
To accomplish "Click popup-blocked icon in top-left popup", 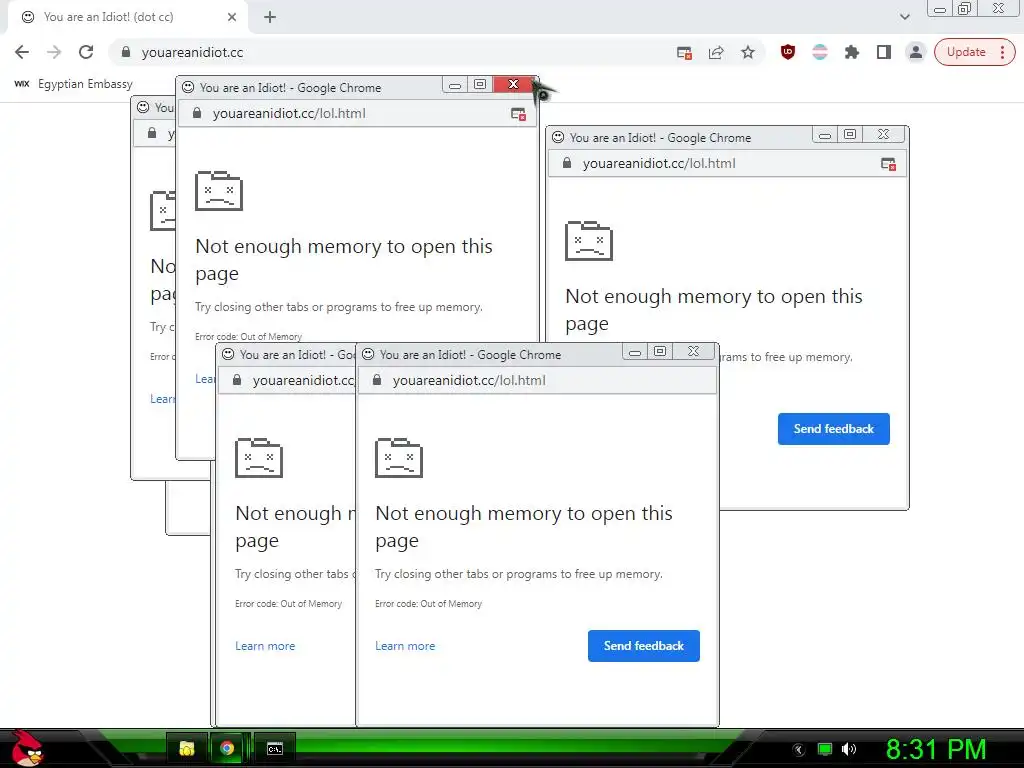I will coord(519,114).
